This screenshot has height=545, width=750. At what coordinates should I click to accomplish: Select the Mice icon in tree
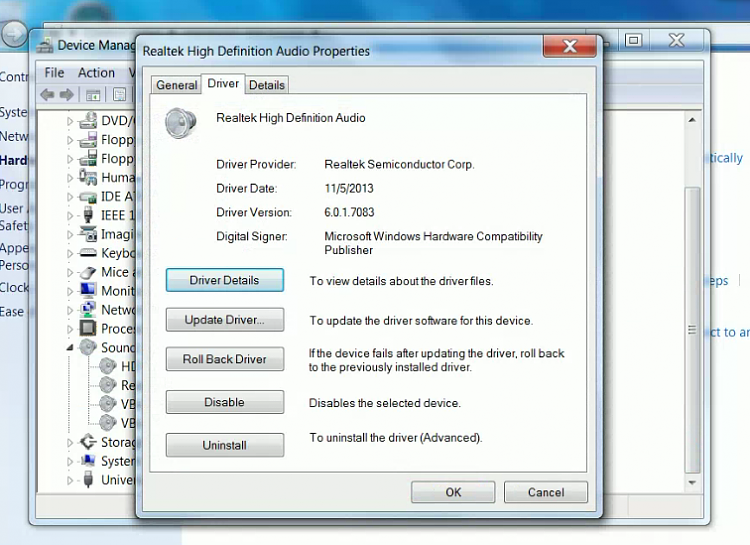[x=88, y=272]
